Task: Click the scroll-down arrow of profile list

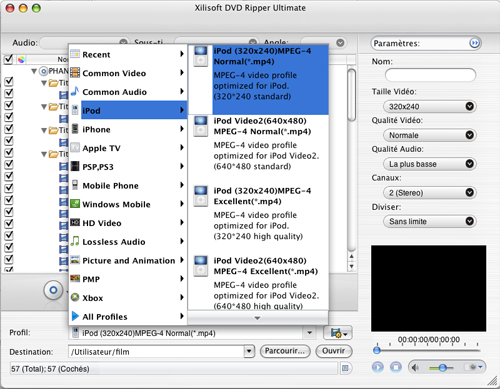Action: click(257, 318)
